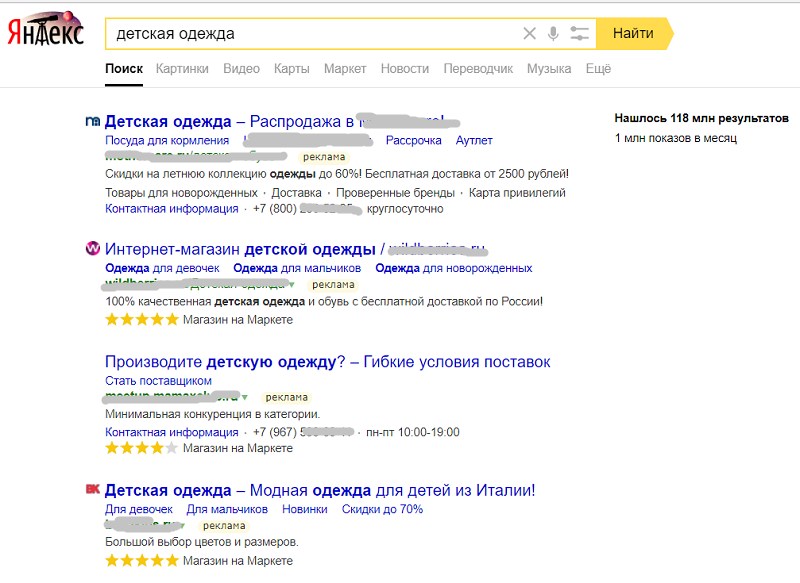Viewport: 800px width, 583px height.
Task: Open the Переводчик tab
Action: tap(478, 69)
